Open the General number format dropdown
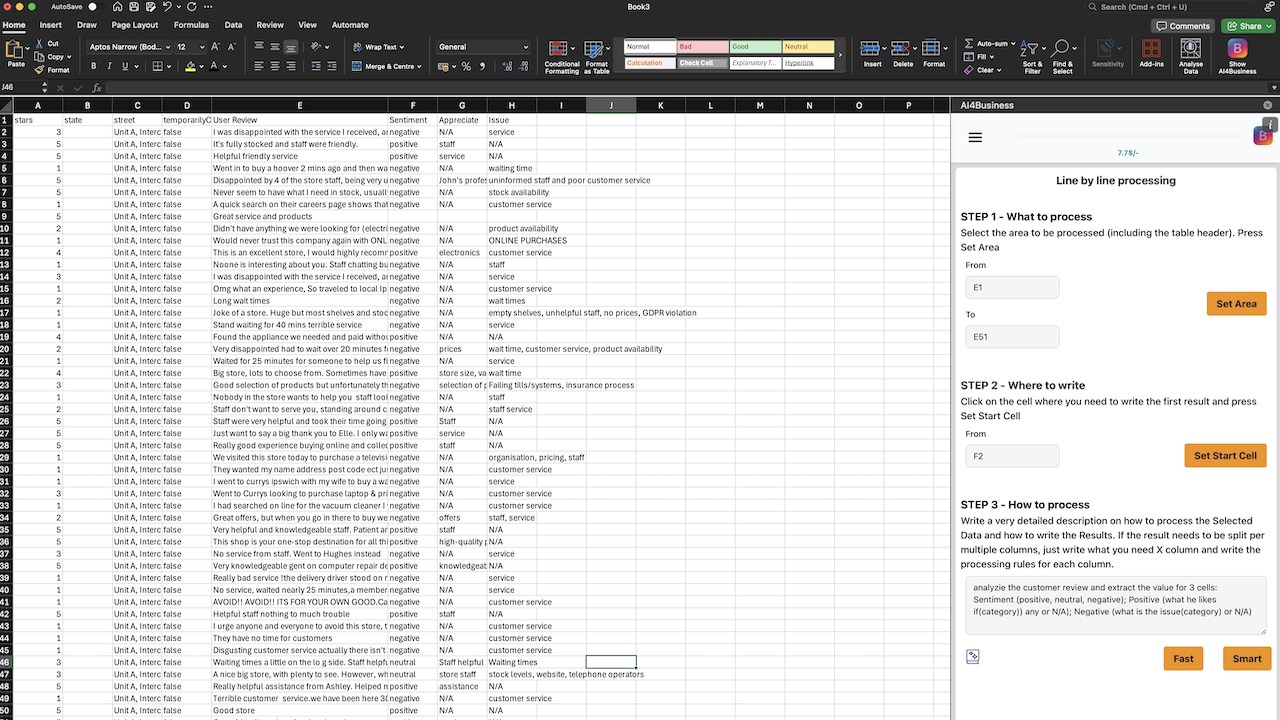 [x=526, y=47]
